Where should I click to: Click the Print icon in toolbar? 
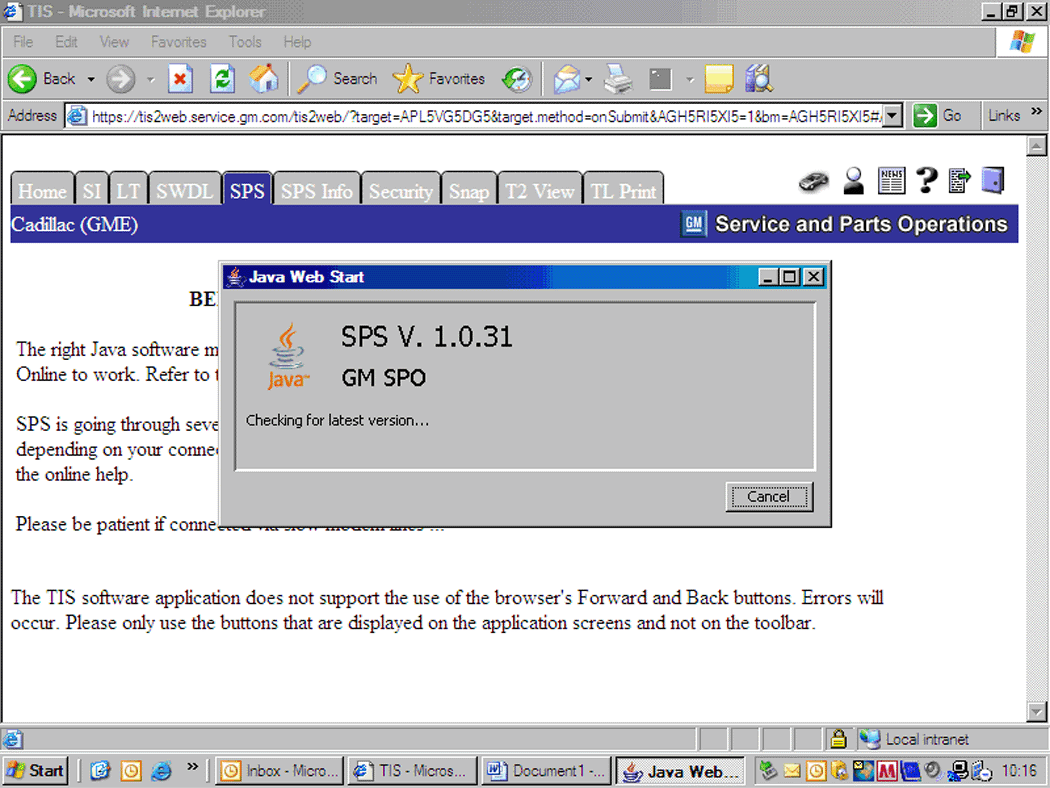pos(618,79)
